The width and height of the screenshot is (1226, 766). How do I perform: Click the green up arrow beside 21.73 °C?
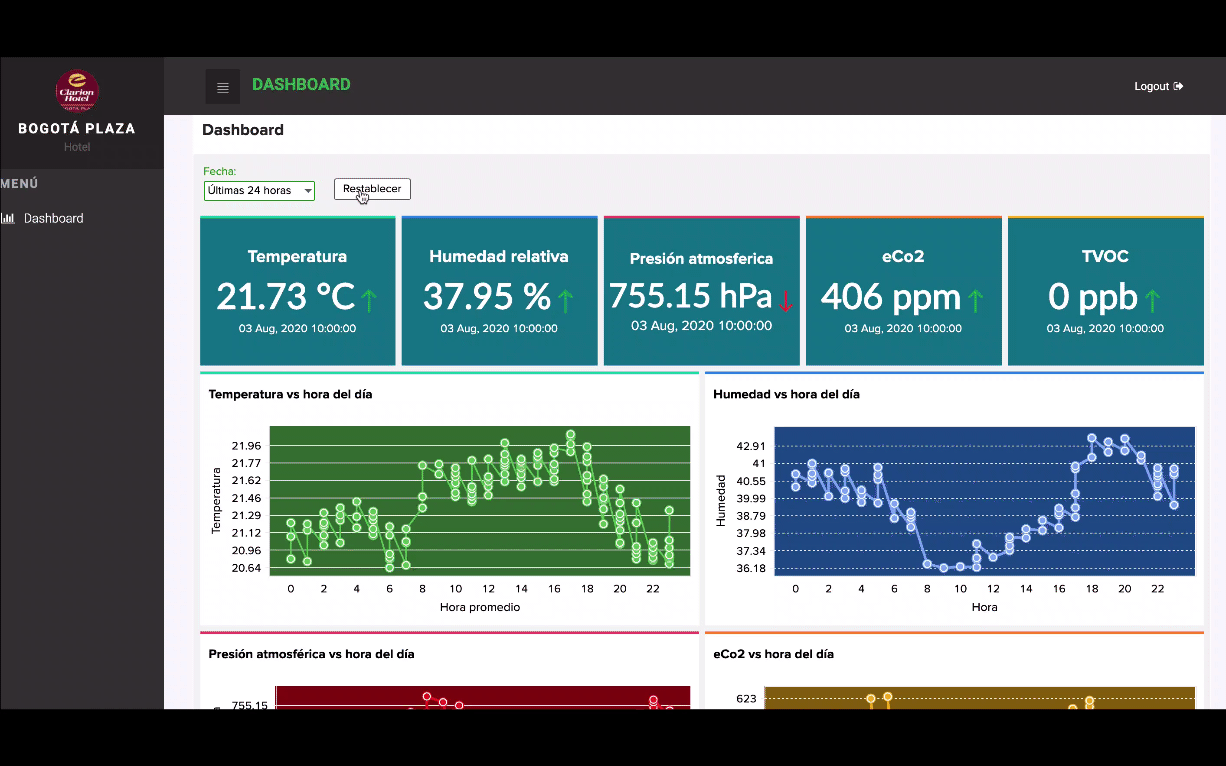pos(369,299)
